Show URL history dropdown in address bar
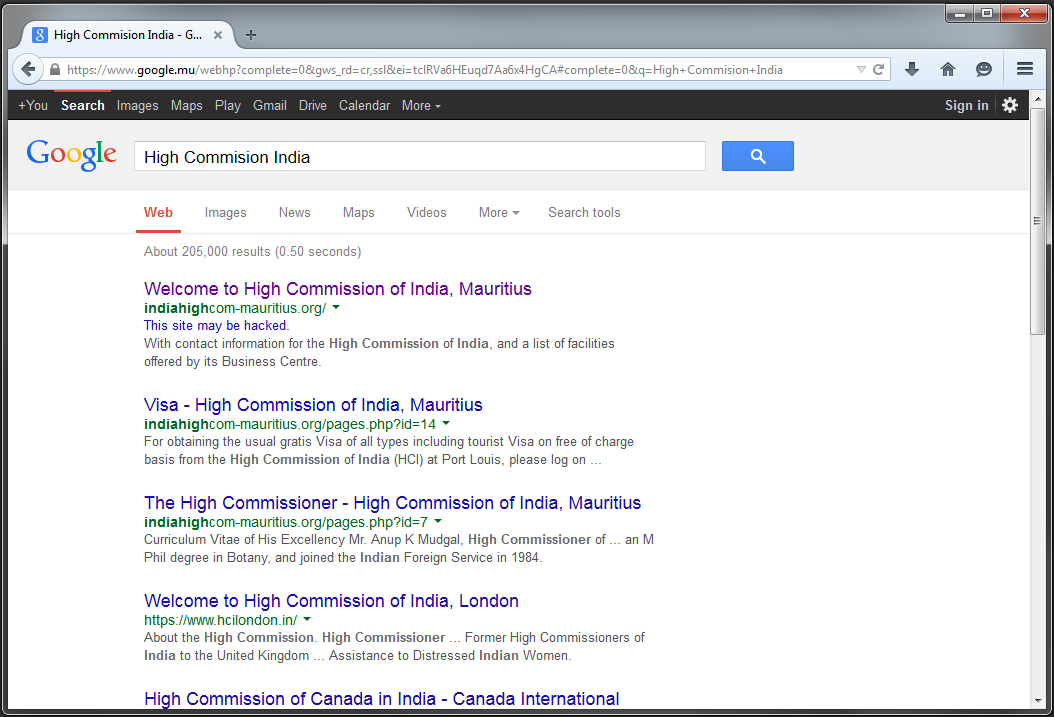 pyautogui.click(x=860, y=69)
